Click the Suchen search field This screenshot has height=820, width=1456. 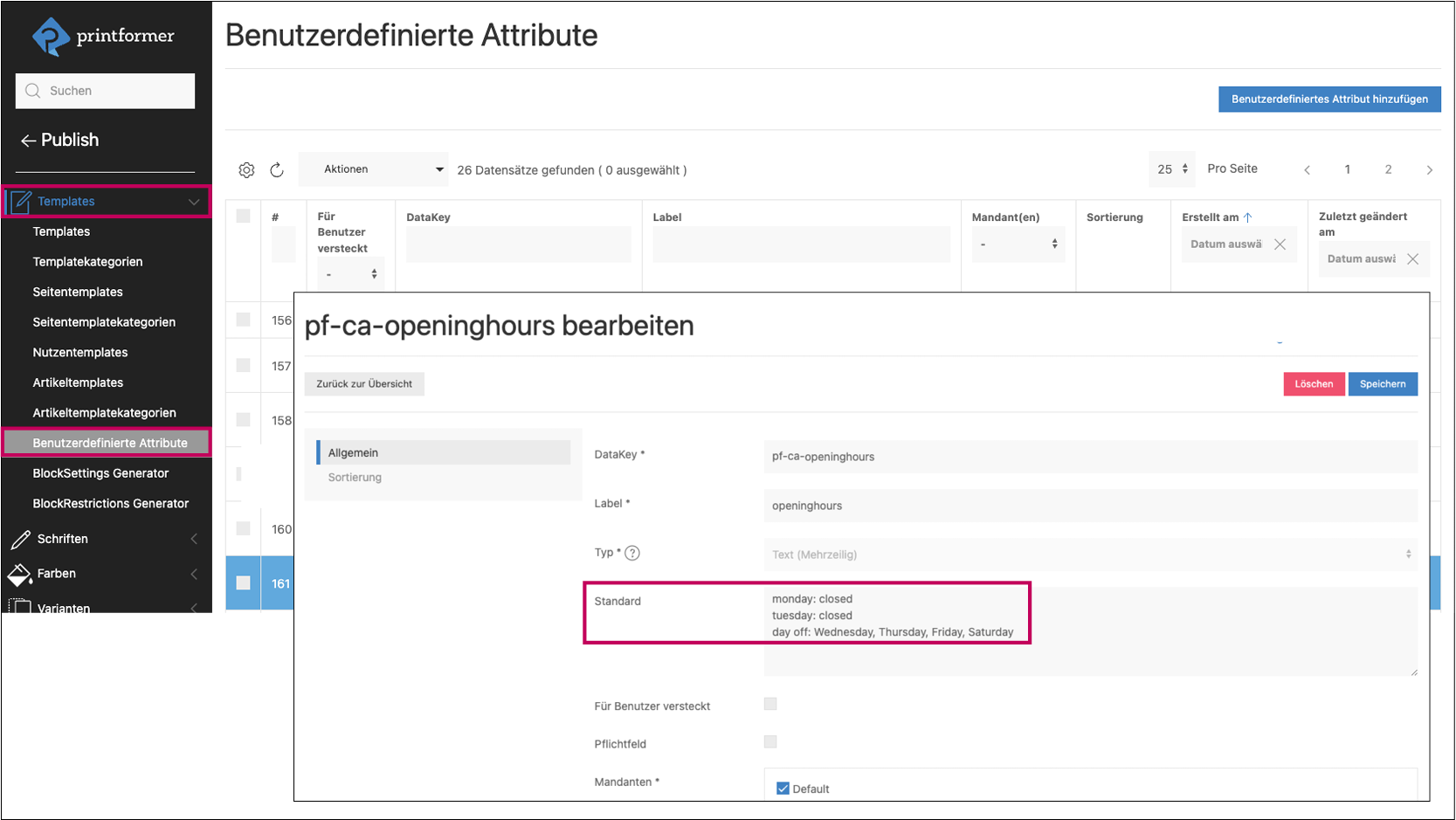105,91
